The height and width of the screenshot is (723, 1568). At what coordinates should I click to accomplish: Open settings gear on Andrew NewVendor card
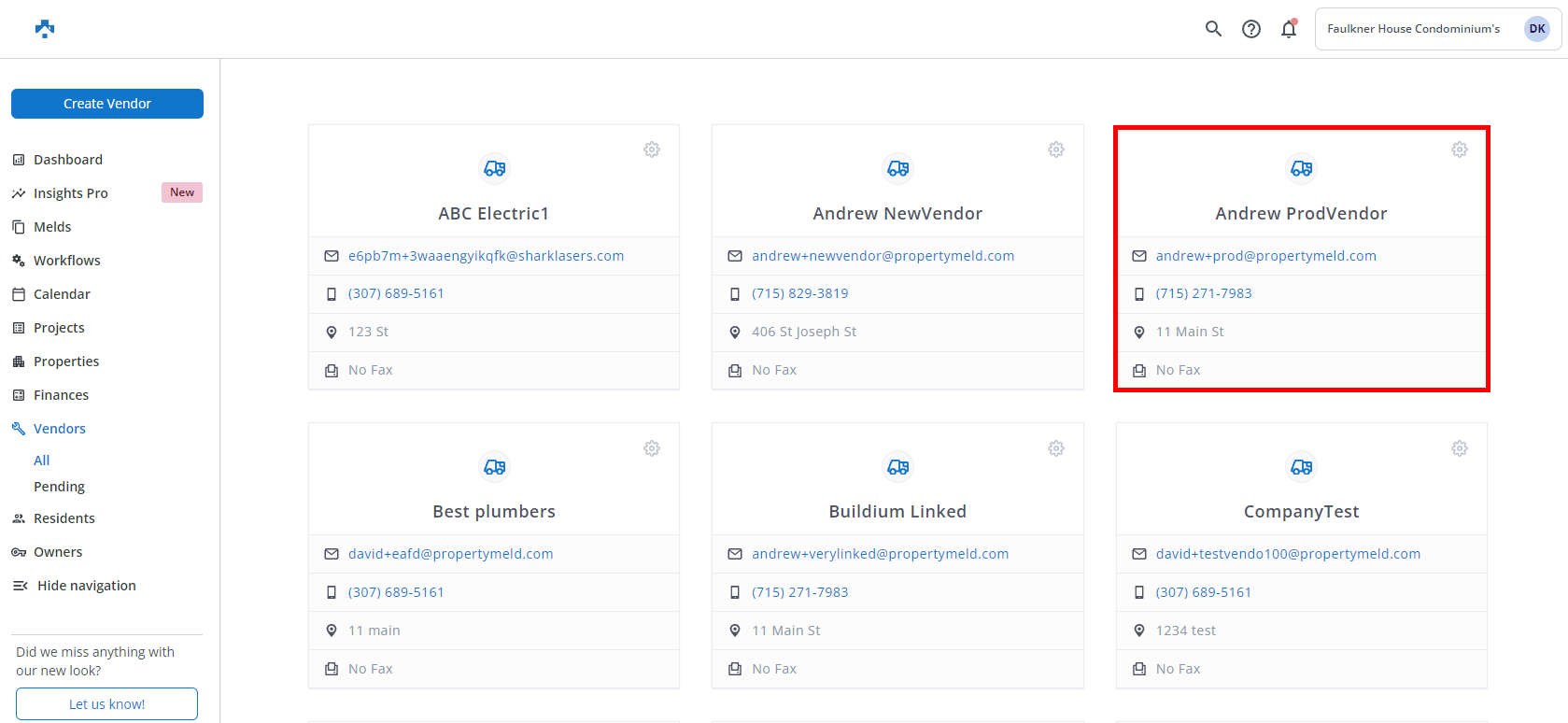[x=1055, y=149]
